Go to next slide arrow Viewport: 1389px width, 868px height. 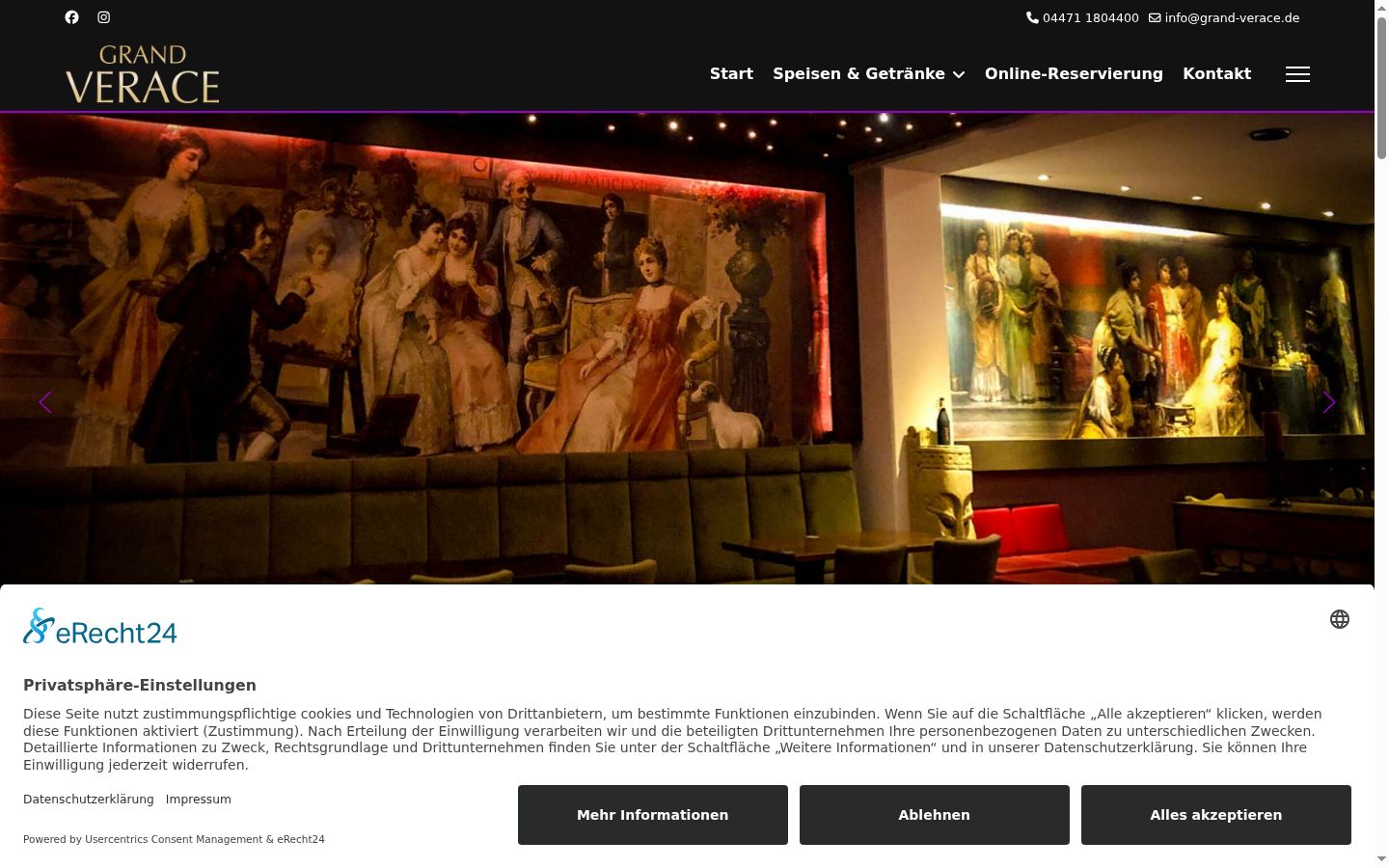(1328, 402)
